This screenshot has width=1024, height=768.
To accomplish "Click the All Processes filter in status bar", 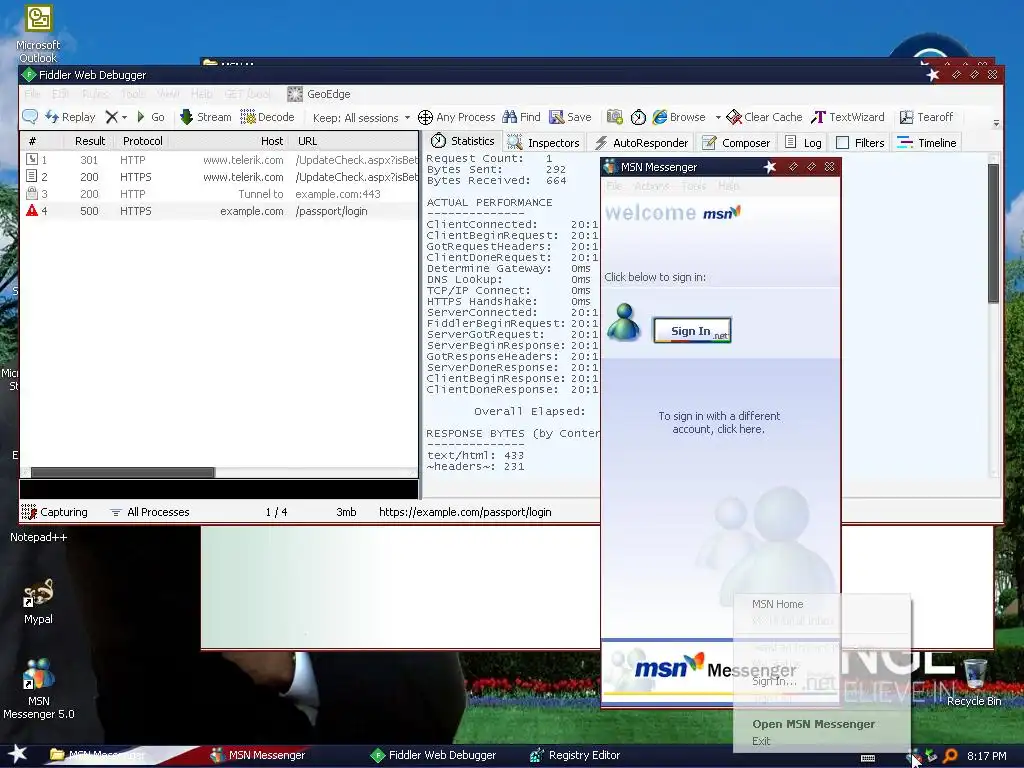I will [x=150, y=512].
